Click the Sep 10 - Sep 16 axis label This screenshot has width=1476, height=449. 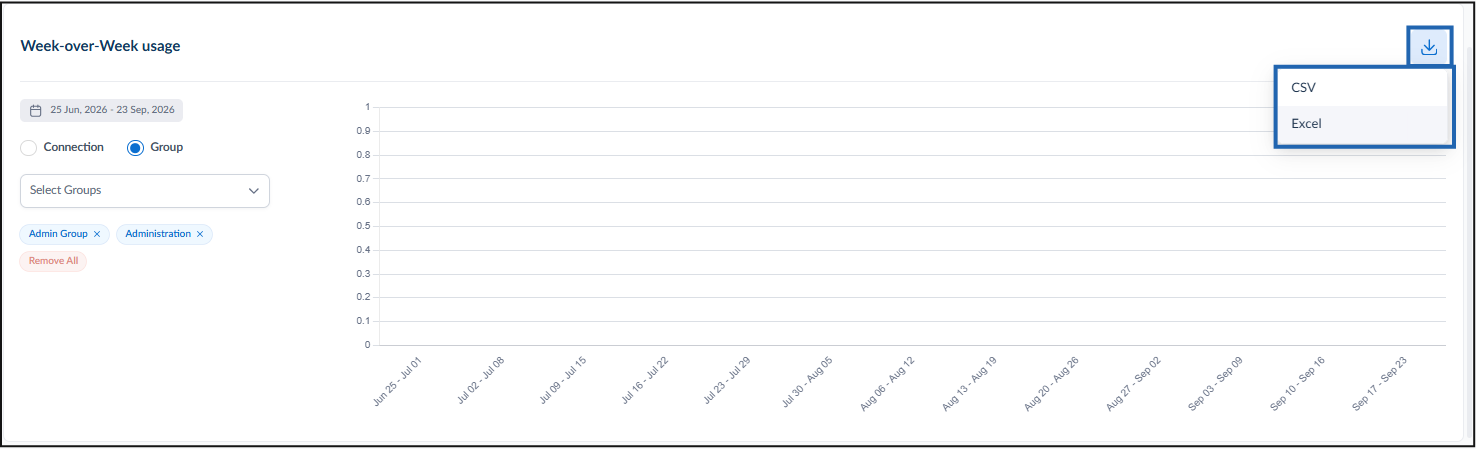1298,383
